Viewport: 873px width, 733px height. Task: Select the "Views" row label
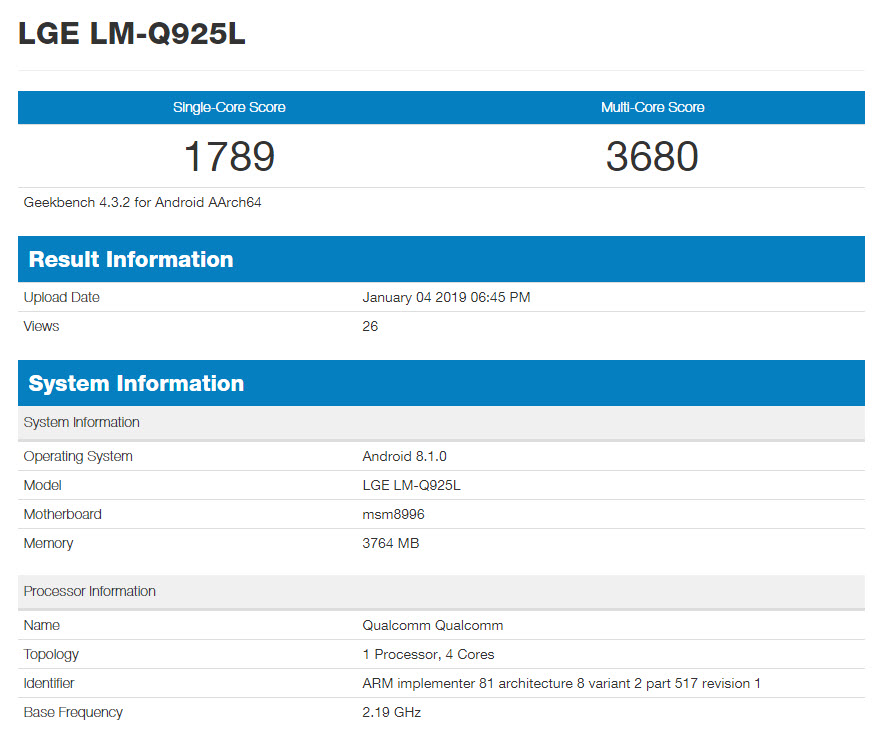[41, 326]
